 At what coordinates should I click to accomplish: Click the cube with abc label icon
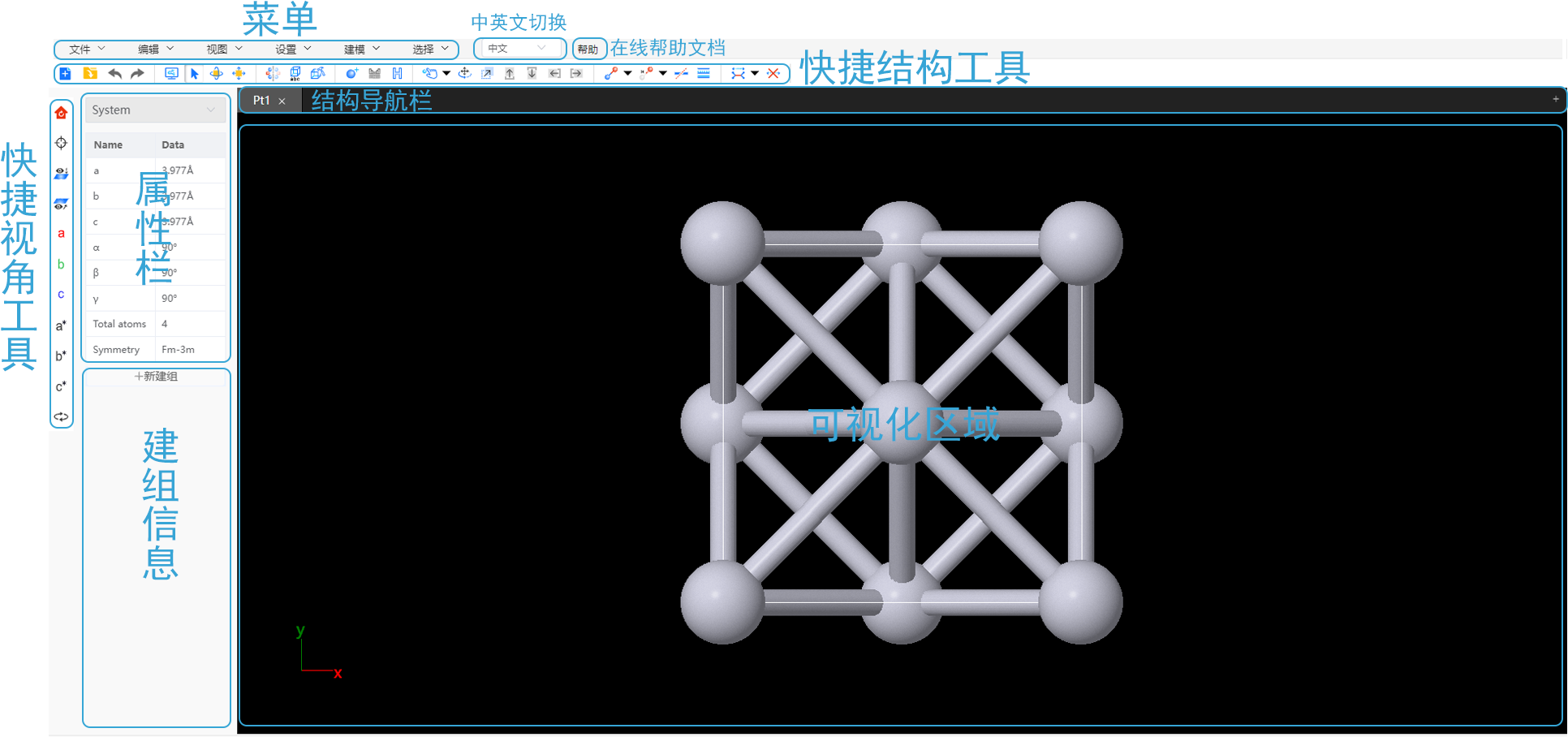click(x=295, y=74)
